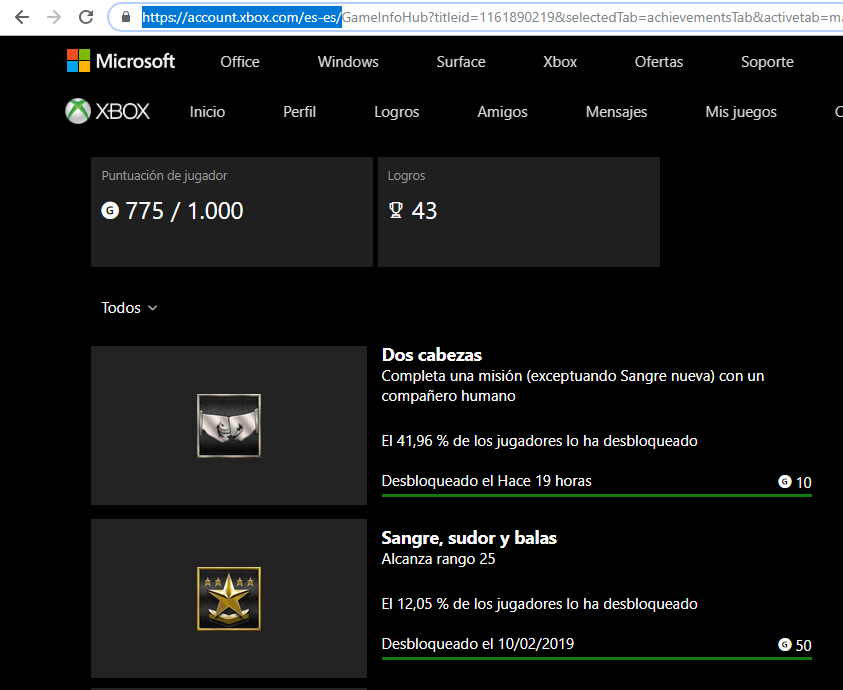843x690 pixels.
Task: Open the Windows menu item
Action: (348, 62)
